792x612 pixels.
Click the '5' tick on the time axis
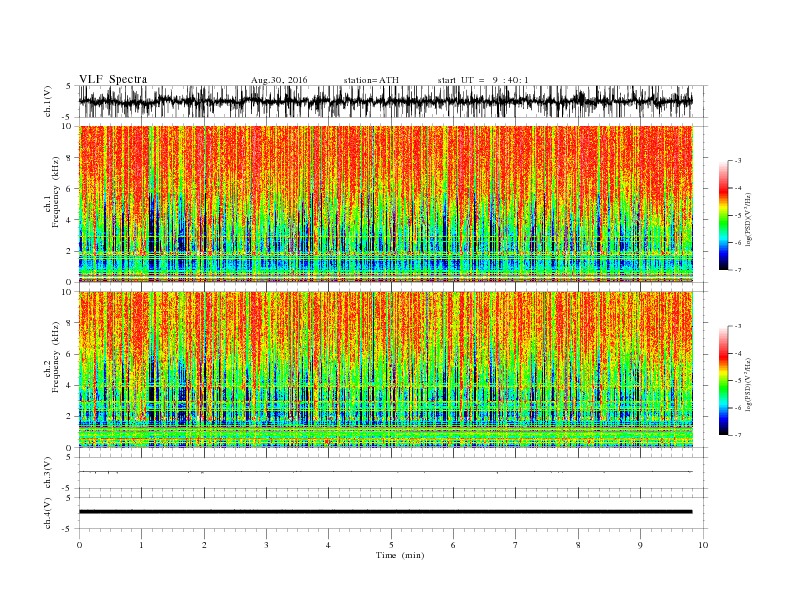391,545
